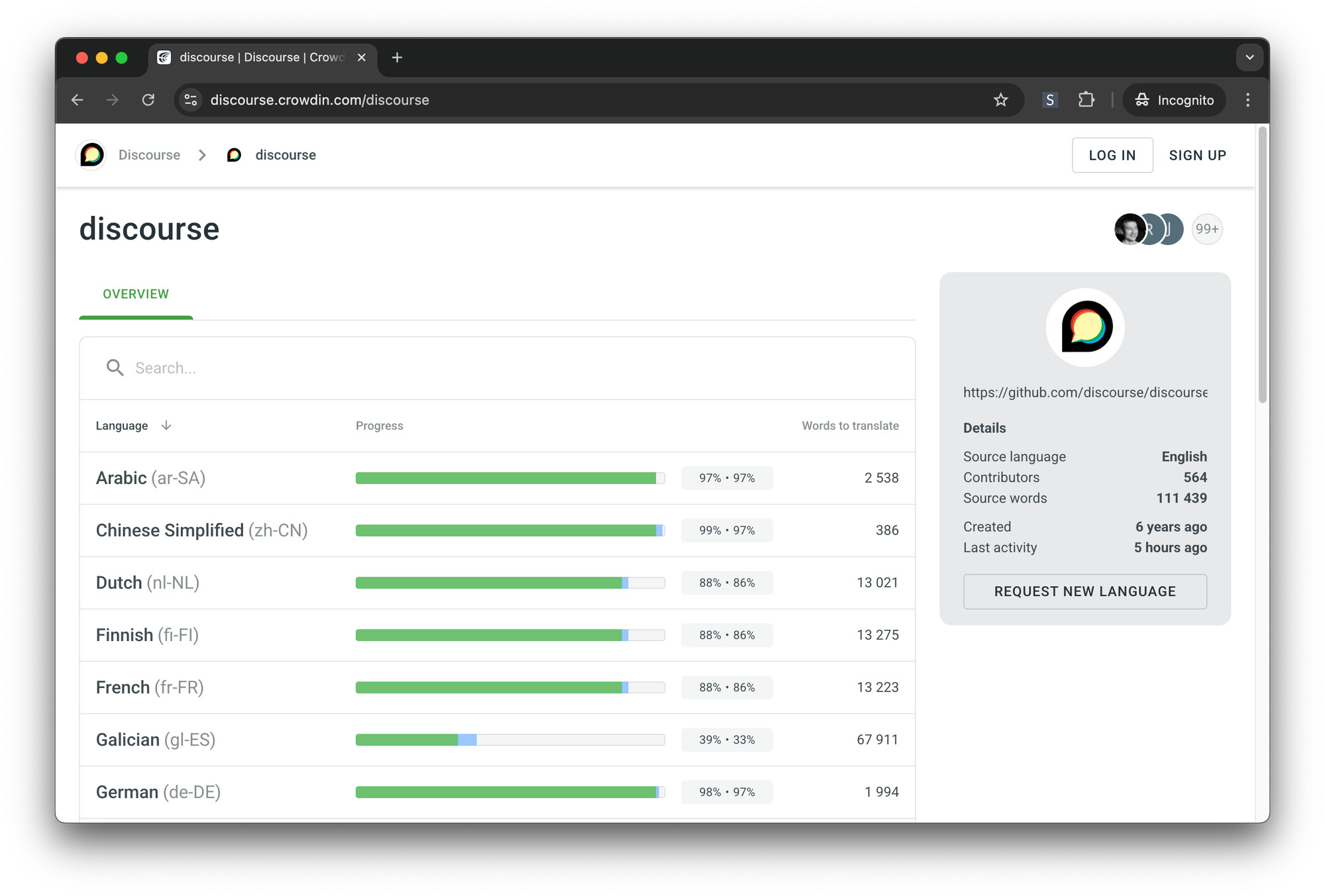1325x896 pixels.
Task: Click the Incognito profile indicator
Action: coord(1174,100)
